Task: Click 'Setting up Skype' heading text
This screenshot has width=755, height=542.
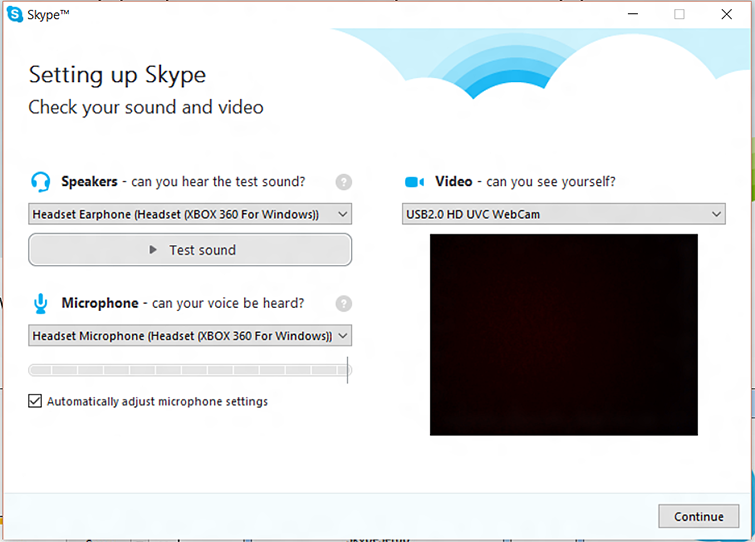Action: pos(117,75)
